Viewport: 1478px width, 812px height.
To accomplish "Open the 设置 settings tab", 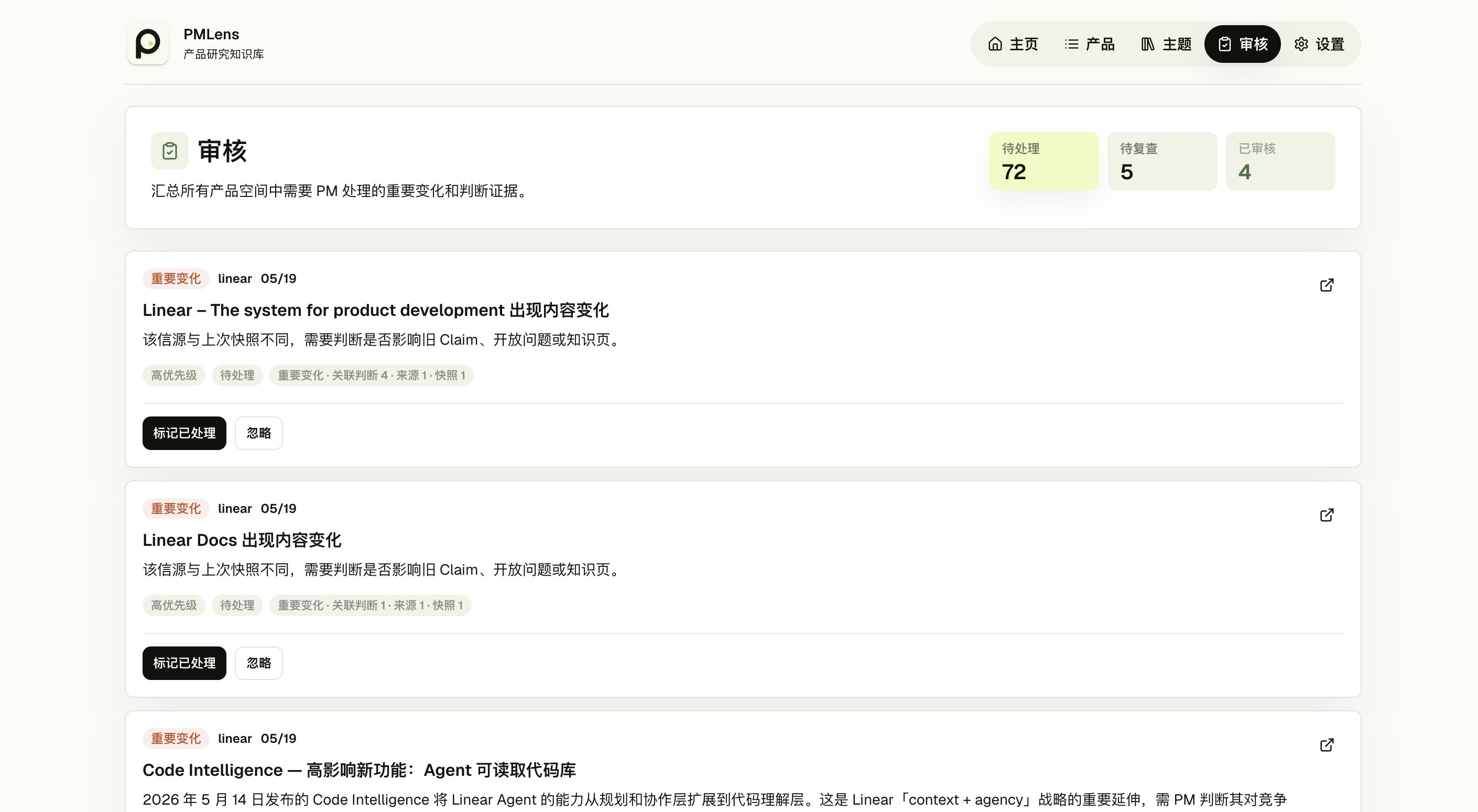I will click(x=1319, y=44).
